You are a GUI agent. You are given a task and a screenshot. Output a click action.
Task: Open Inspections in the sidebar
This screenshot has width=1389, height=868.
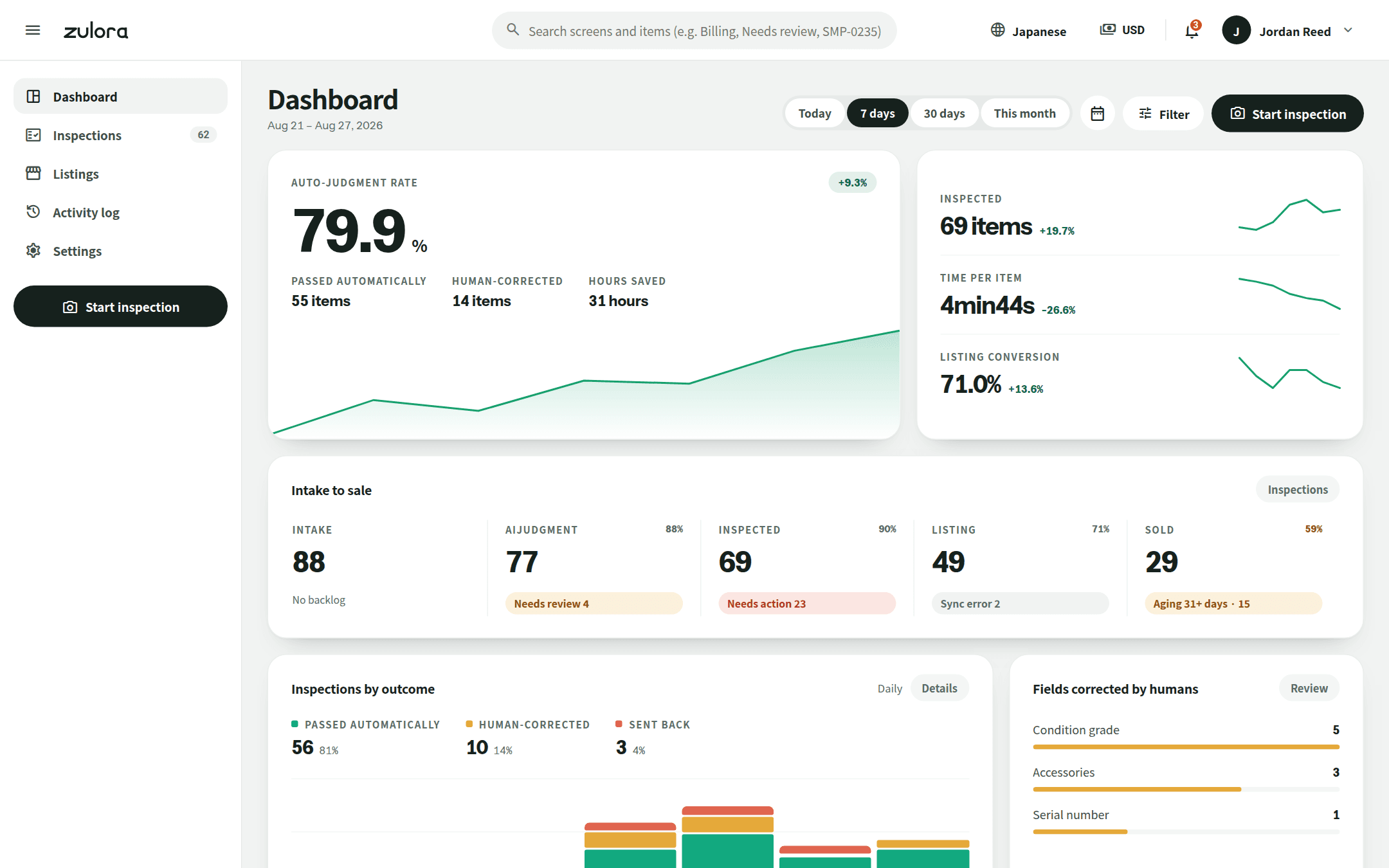click(120, 135)
